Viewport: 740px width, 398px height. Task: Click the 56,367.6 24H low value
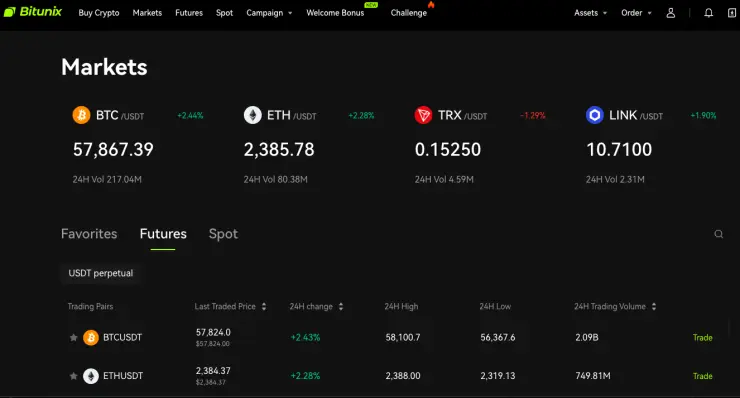497,338
